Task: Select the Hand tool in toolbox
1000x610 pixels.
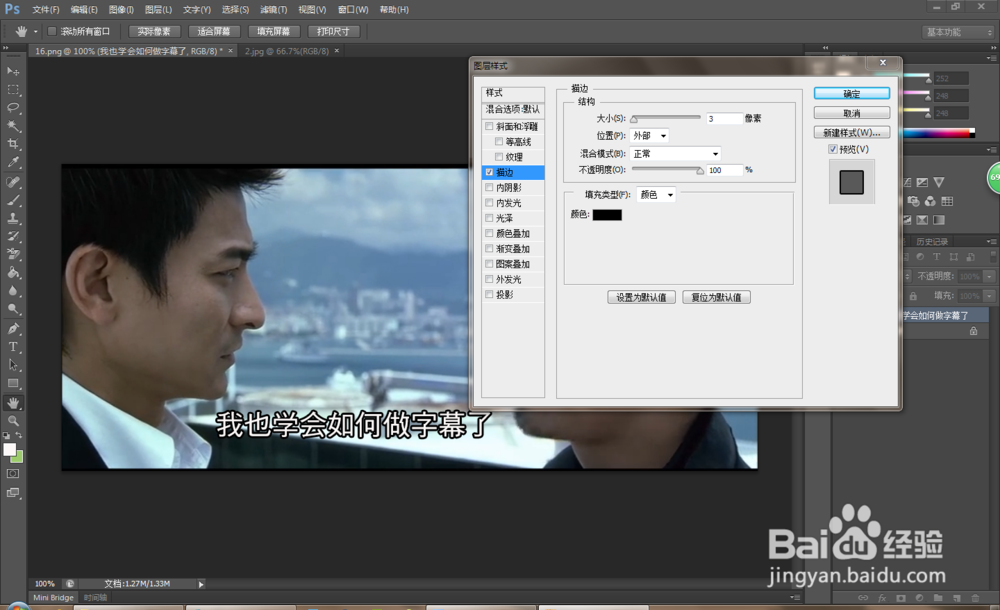Action: point(13,403)
